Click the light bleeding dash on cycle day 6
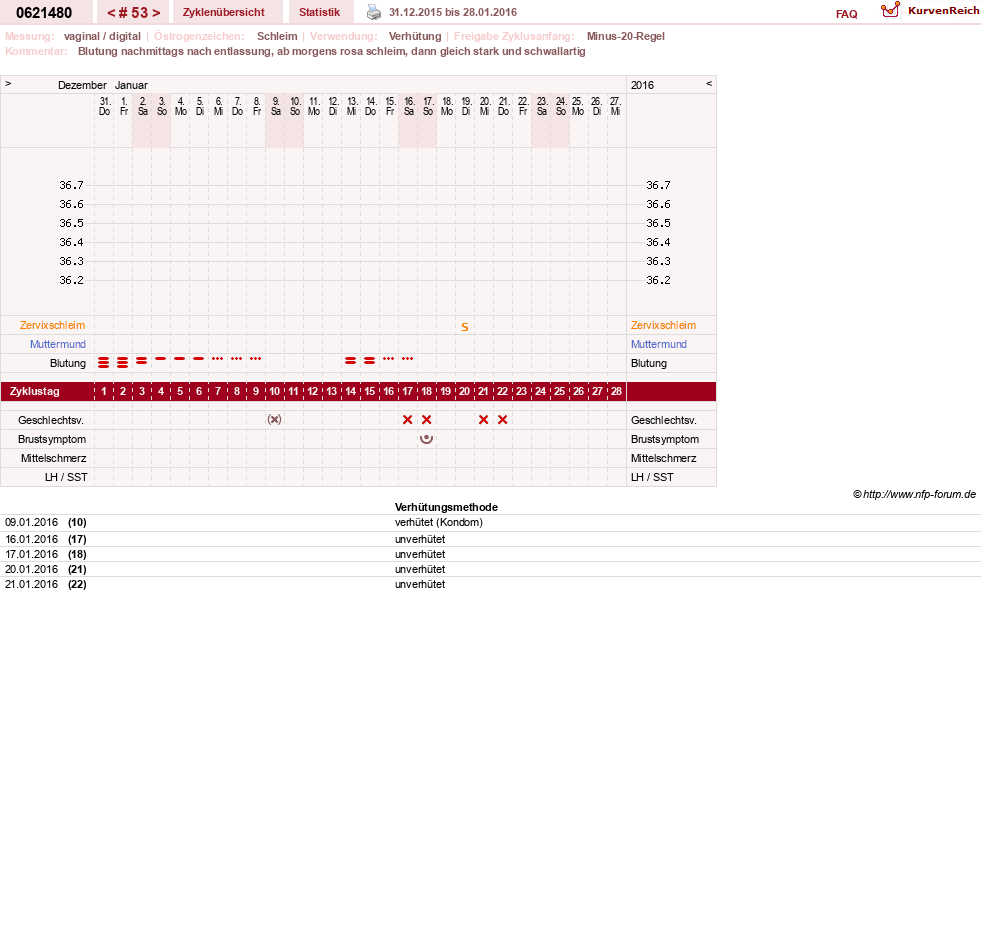 tap(198, 359)
